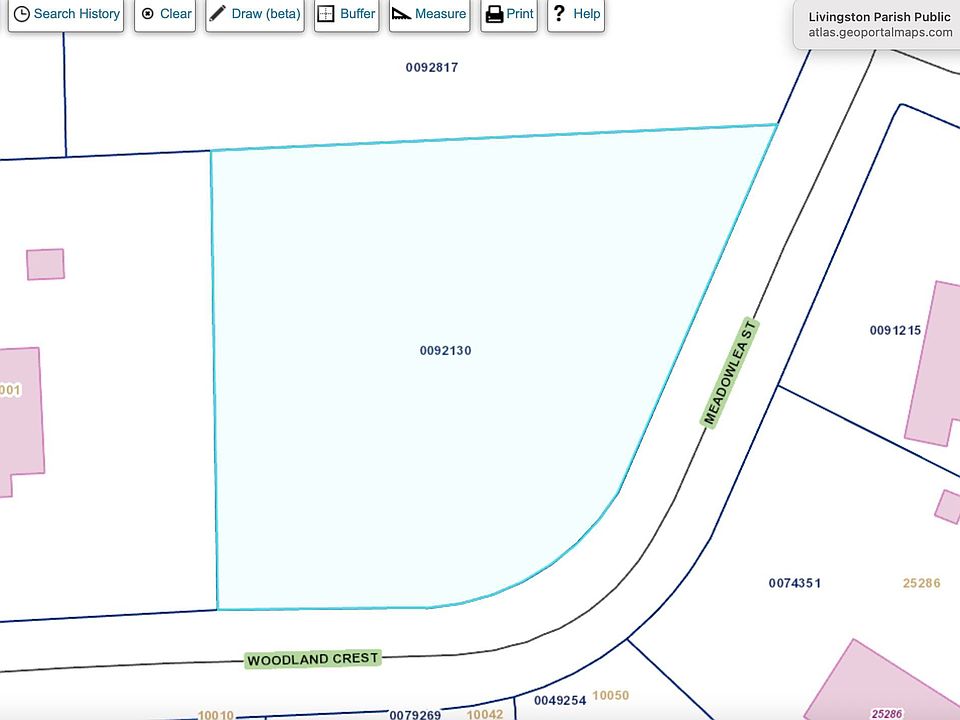Click the WOODLAND CREST street label

pyautogui.click(x=313, y=659)
